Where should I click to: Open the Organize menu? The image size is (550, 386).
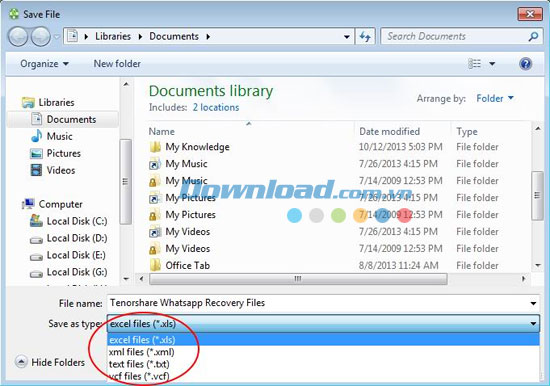(x=44, y=64)
